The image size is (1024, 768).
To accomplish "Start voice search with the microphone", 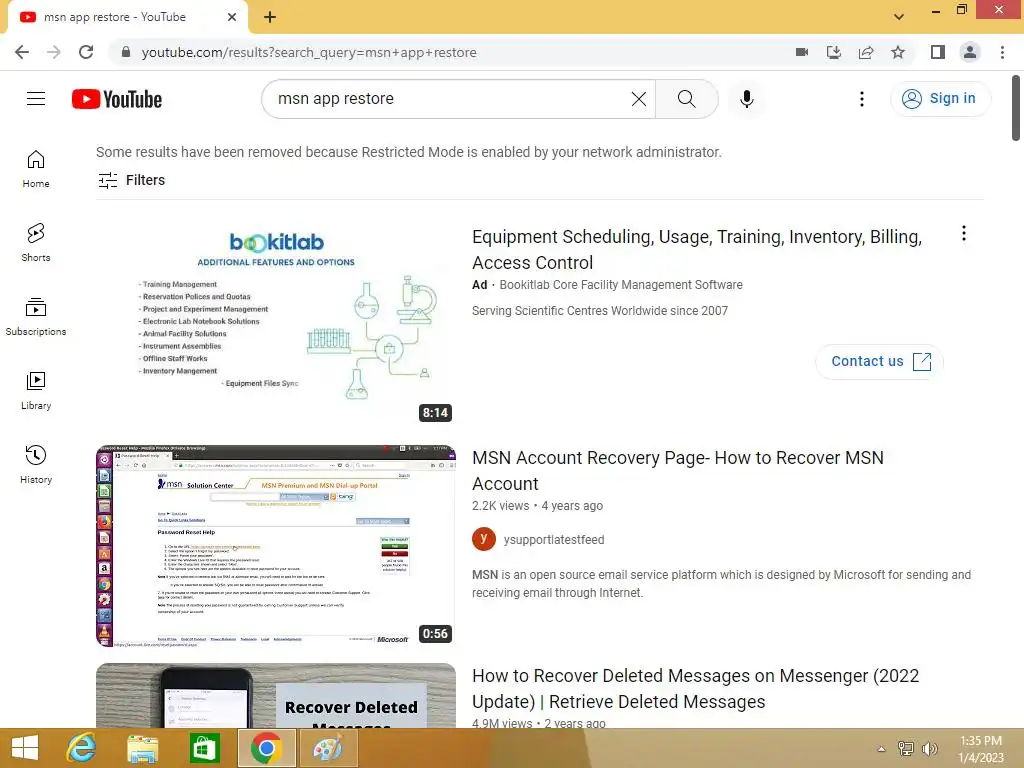I will 746,99.
